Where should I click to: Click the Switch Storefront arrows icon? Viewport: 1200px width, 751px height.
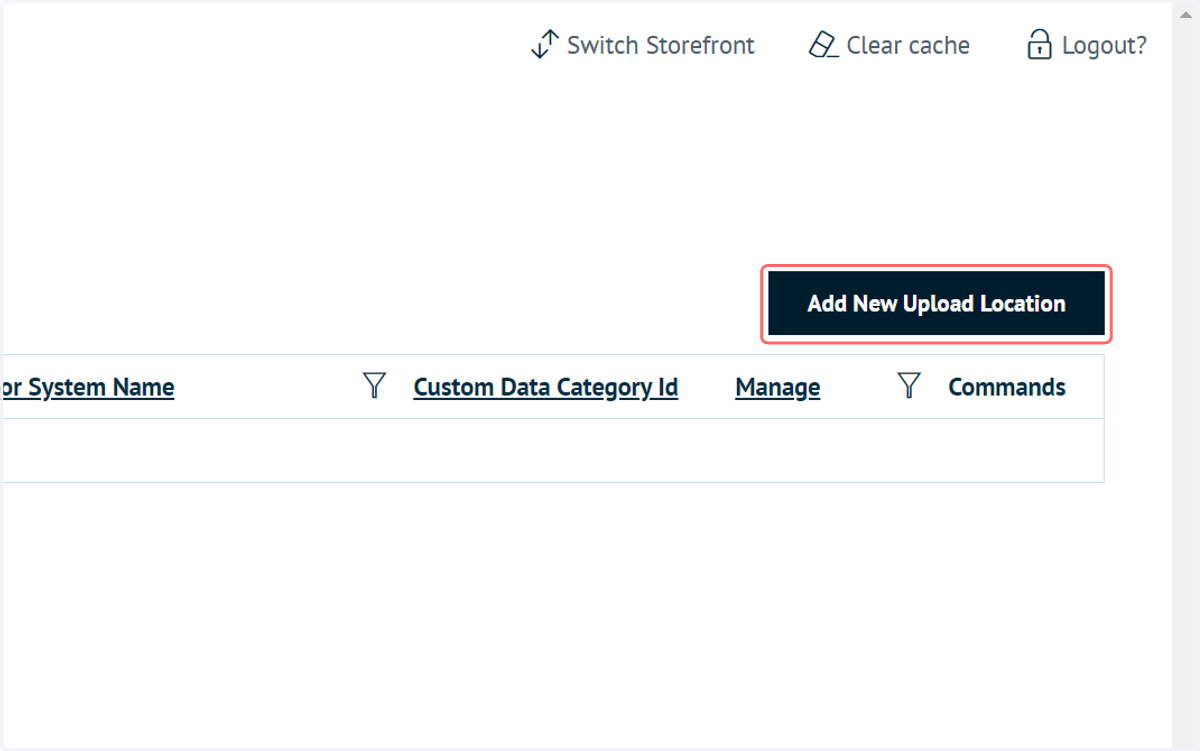tap(544, 45)
